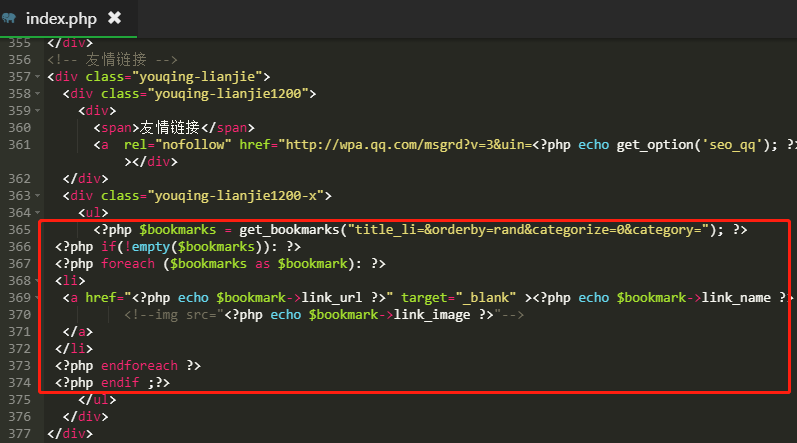Image resolution: width=797 pixels, height=443 pixels.
Task: Select line number 360 in the gutter
Action: tap(19, 128)
